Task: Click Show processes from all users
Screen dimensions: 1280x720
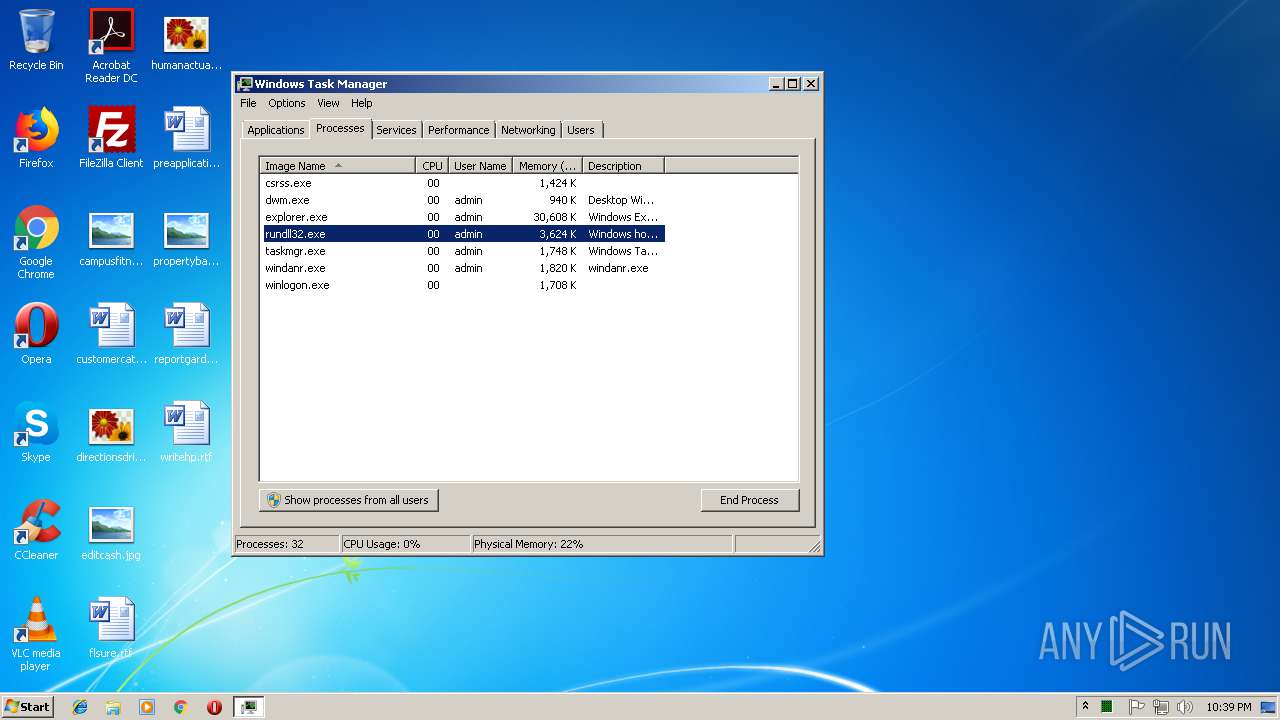Action: [348, 500]
